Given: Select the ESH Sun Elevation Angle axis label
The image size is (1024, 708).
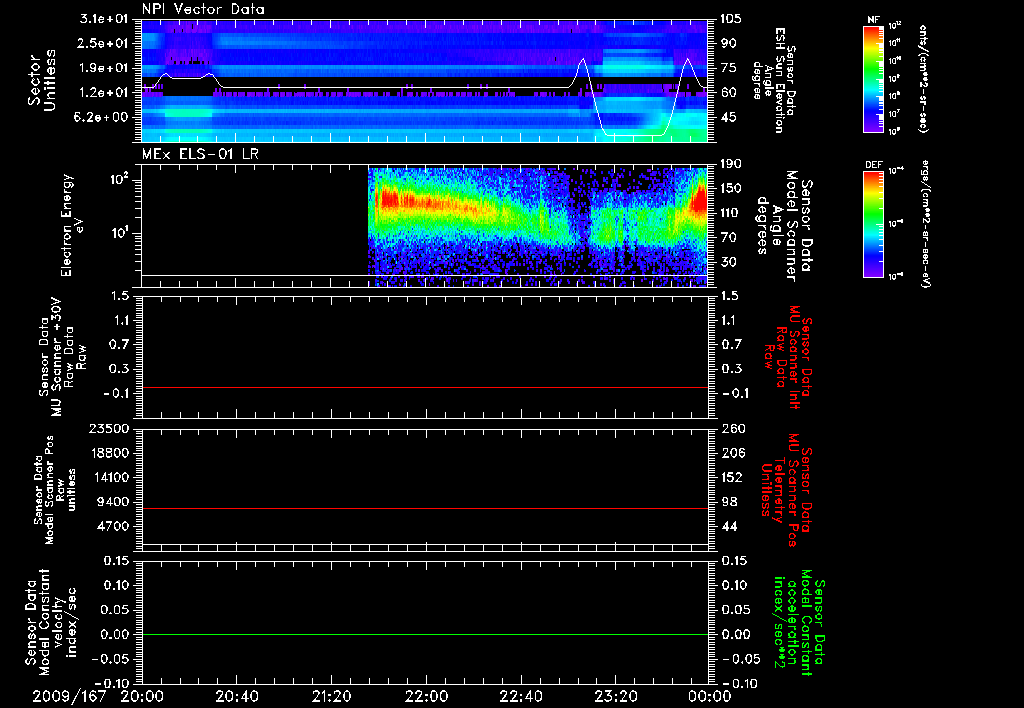Looking at the screenshot, I should tap(776, 80).
